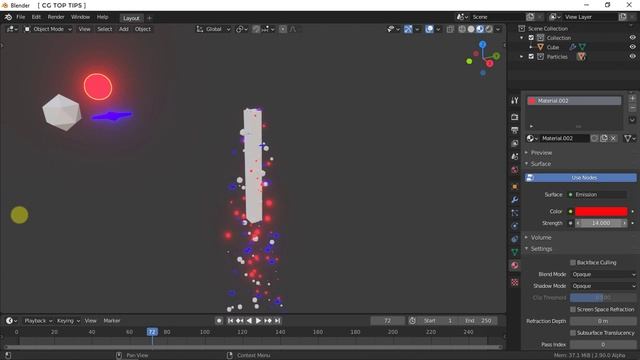This screenshot has height=360, width=640.
Task: Enable Subsurface Translucency checkbox
Action: point(573,333)
